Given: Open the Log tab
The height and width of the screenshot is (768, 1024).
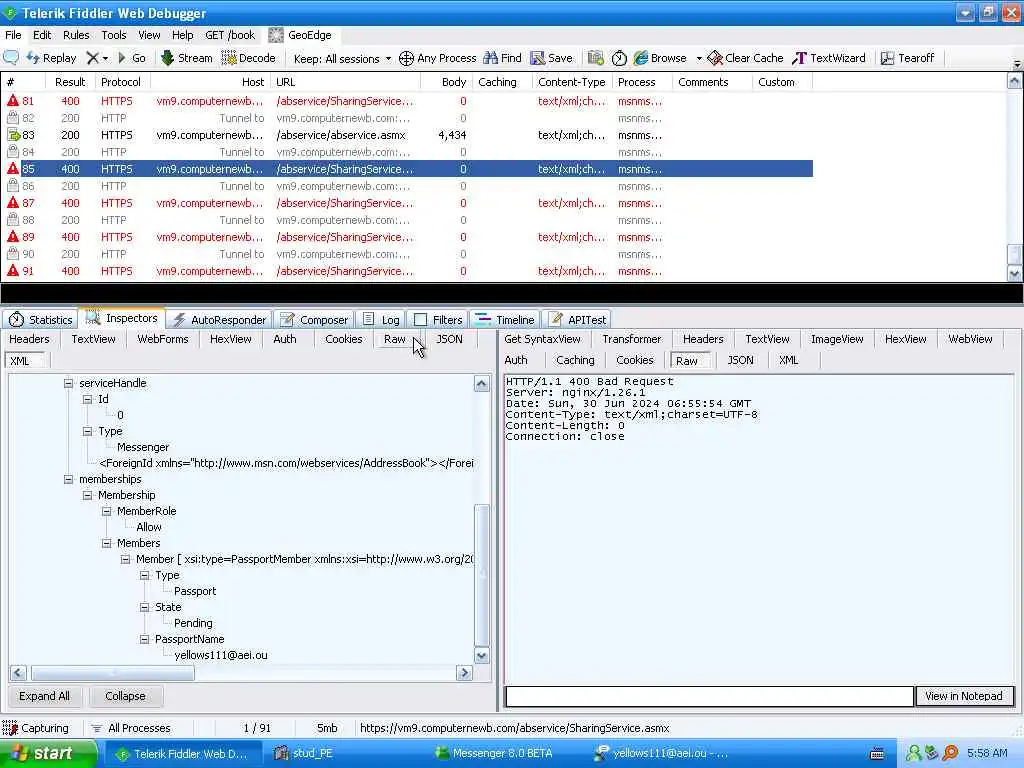Looking at the screenshot, I should point(381,319).
